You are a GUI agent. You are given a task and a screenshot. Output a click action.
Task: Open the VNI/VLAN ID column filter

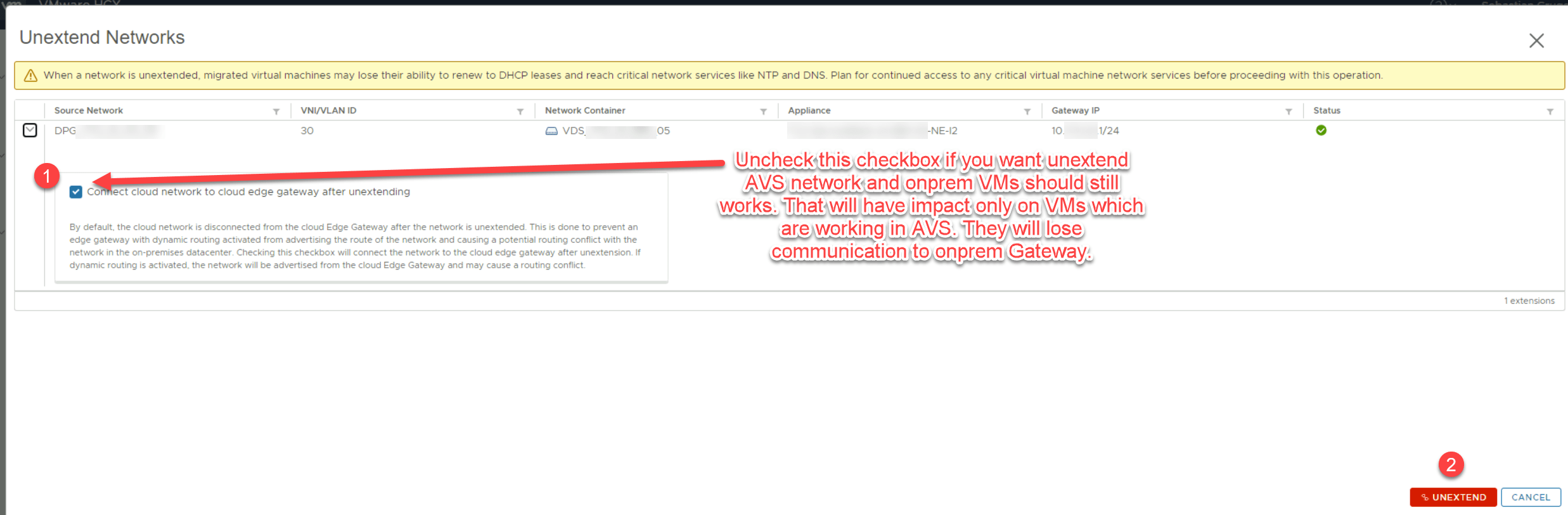pos(520,112)
